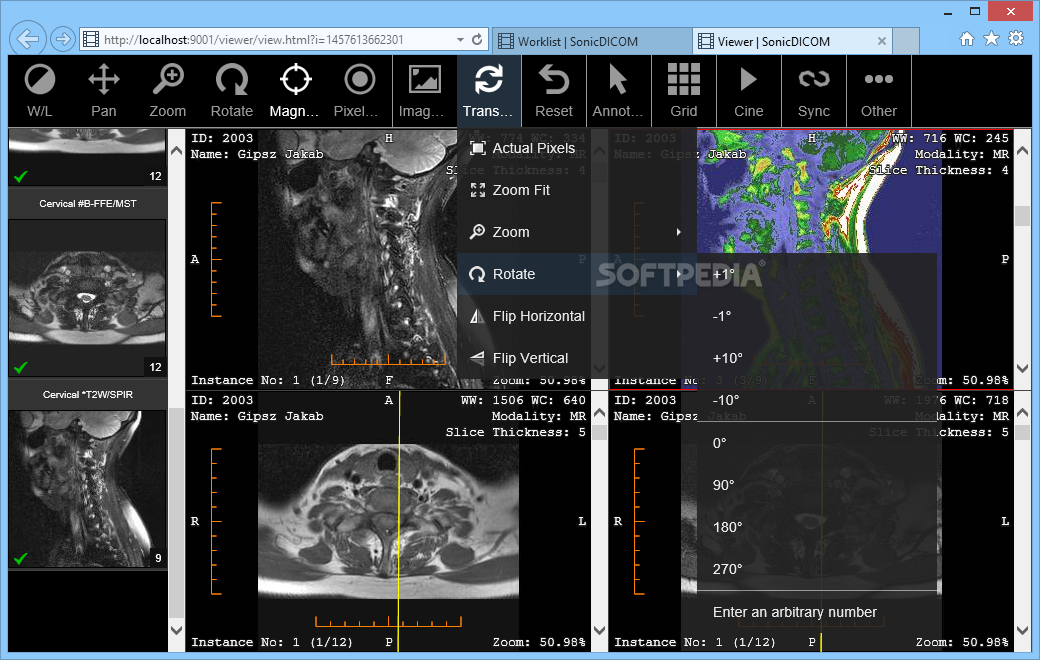This screenshot has width=1040, height=660.
Task: Select Zoom Fit menu entry
Action: [576, 190]
